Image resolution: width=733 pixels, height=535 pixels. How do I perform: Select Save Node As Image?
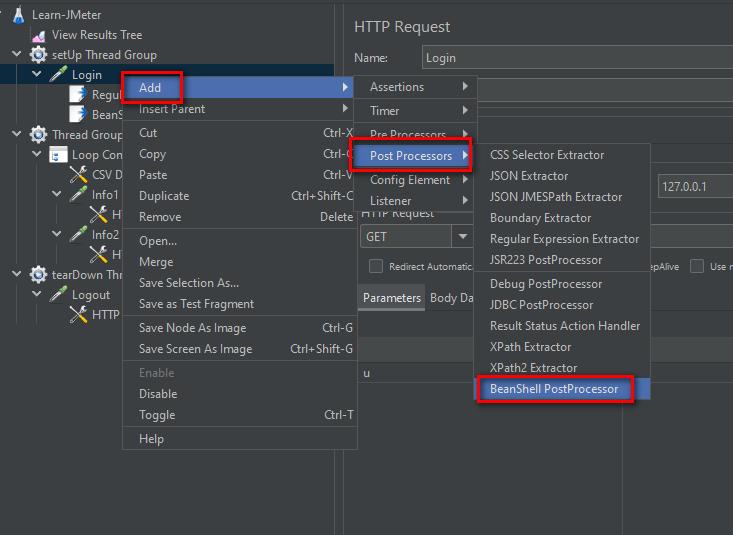point(240,328)
